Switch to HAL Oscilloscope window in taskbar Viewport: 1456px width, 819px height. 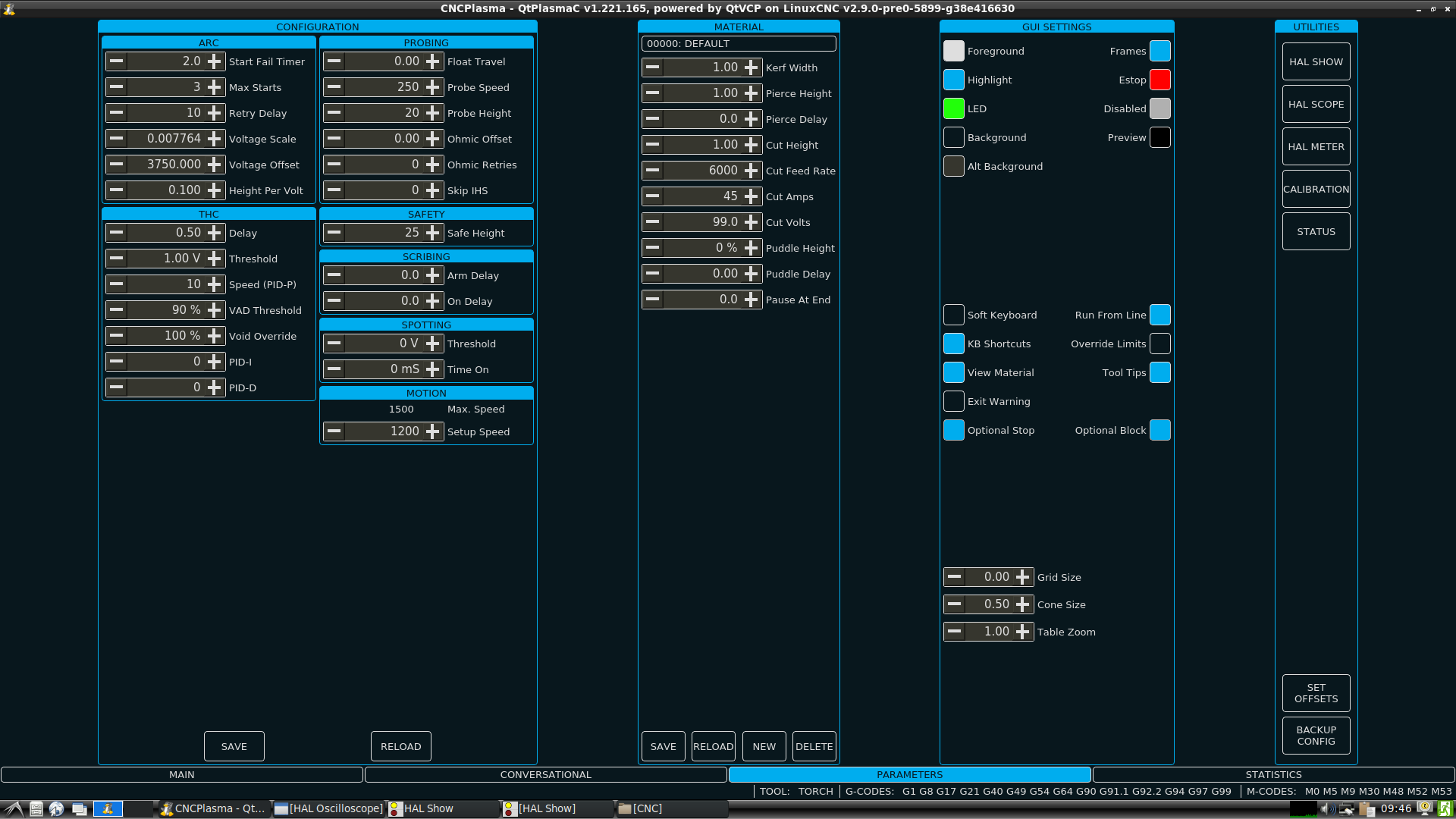[328, 808]
